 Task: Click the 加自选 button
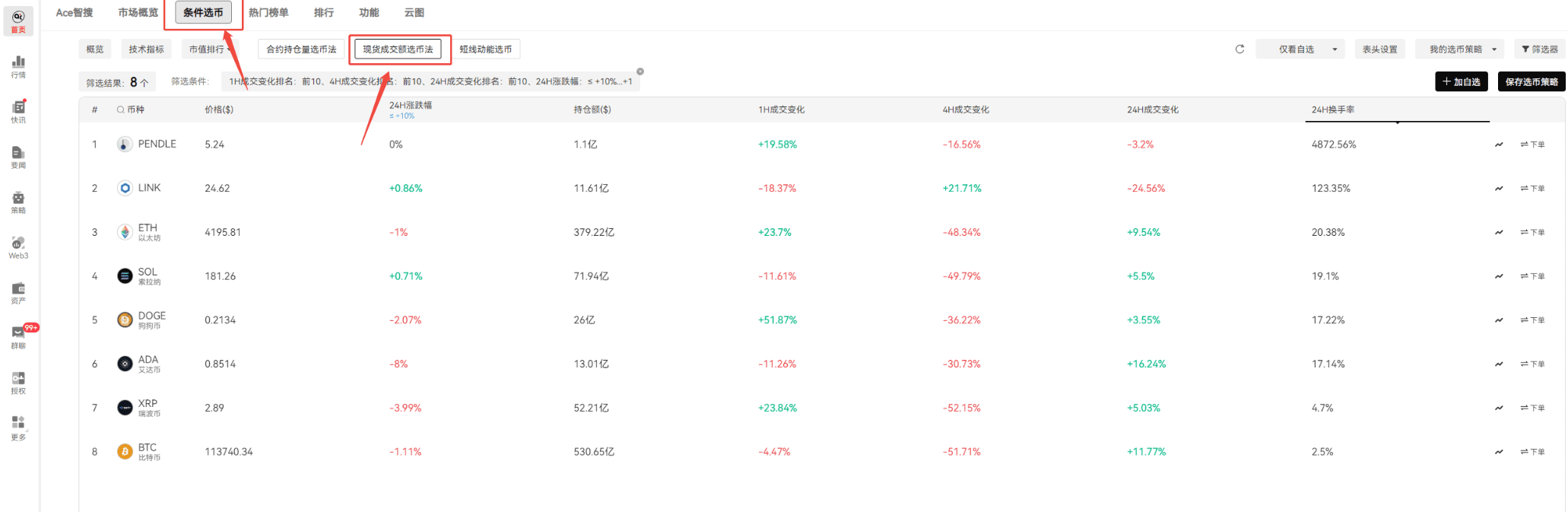click(x=1462, y=81)
